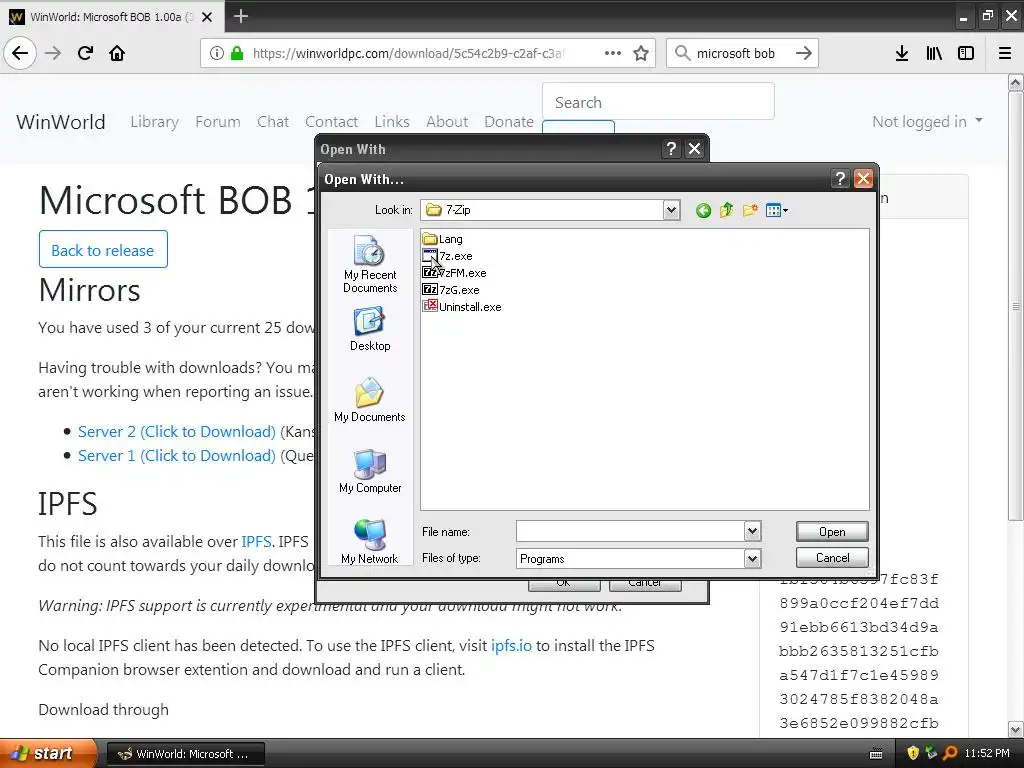Viewport: 1024px width, 768px height.
Task: Open the Windows Start menu
Action: [48, 754]
